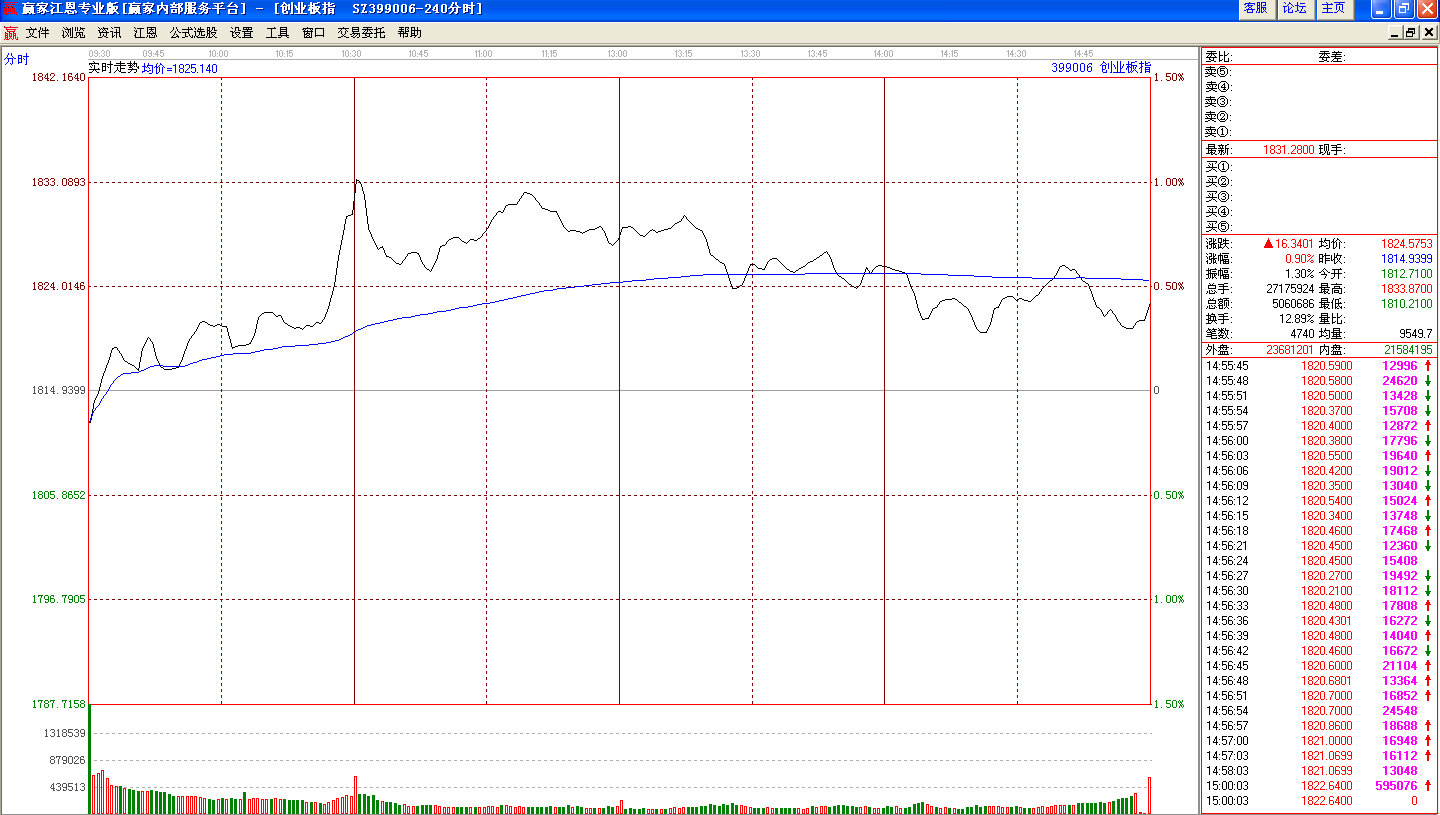Click the 1824.0146 price axis label
This screenshot has width=1440, height=815.
[x=59, y=286]
